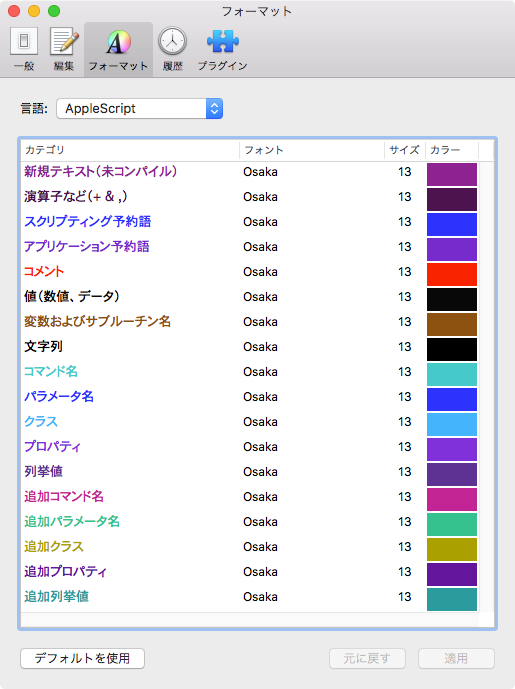Expand the 言語 AppleScript dropdown
Screen dimensions: 515x689
tap(139, 109)
